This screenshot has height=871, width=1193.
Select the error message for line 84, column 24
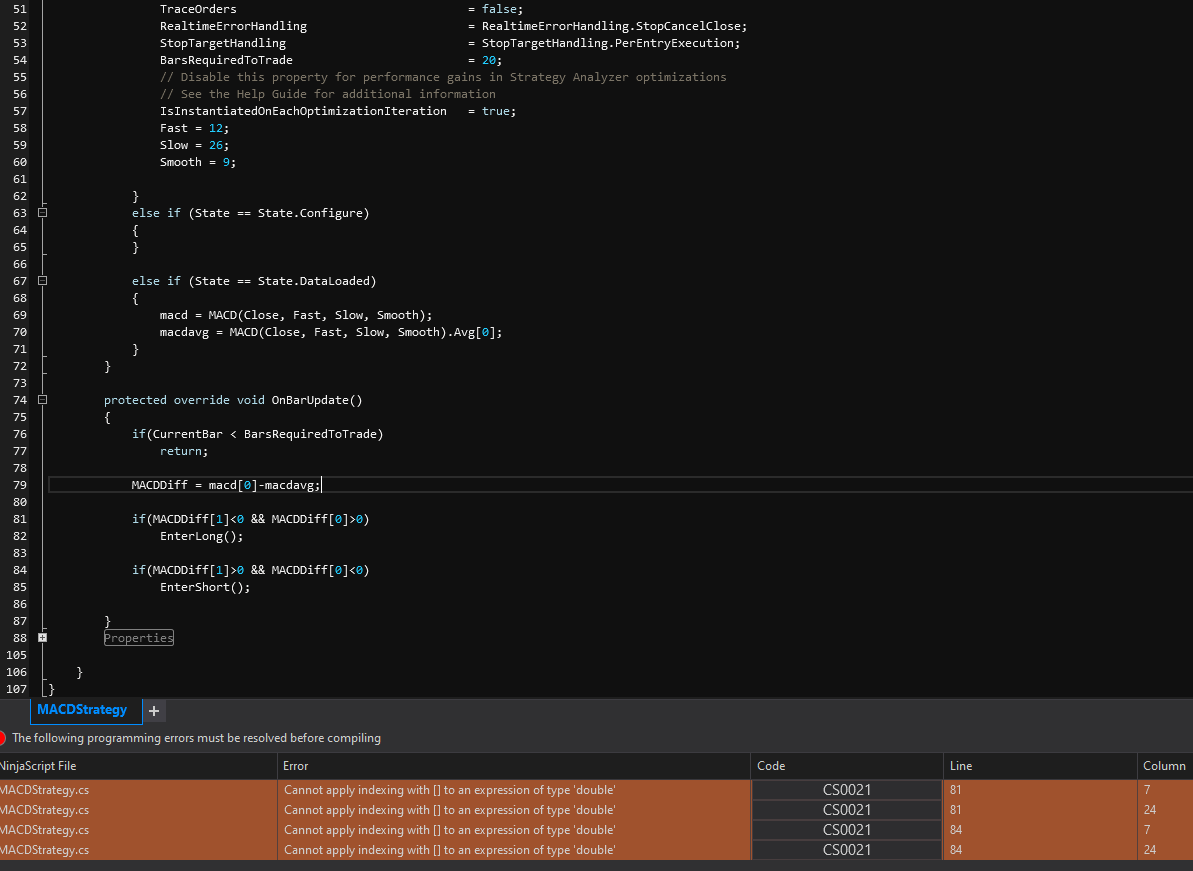click(449, 850)
